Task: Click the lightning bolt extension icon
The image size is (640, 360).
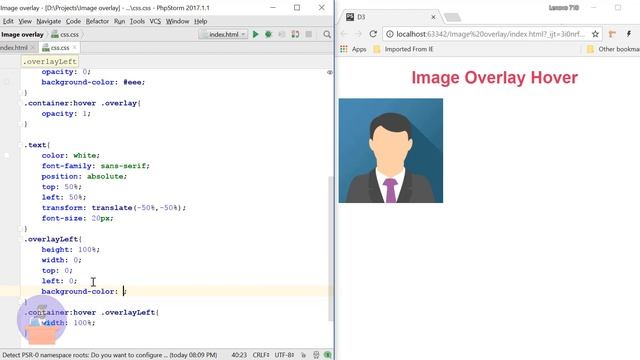Action: 629,34
